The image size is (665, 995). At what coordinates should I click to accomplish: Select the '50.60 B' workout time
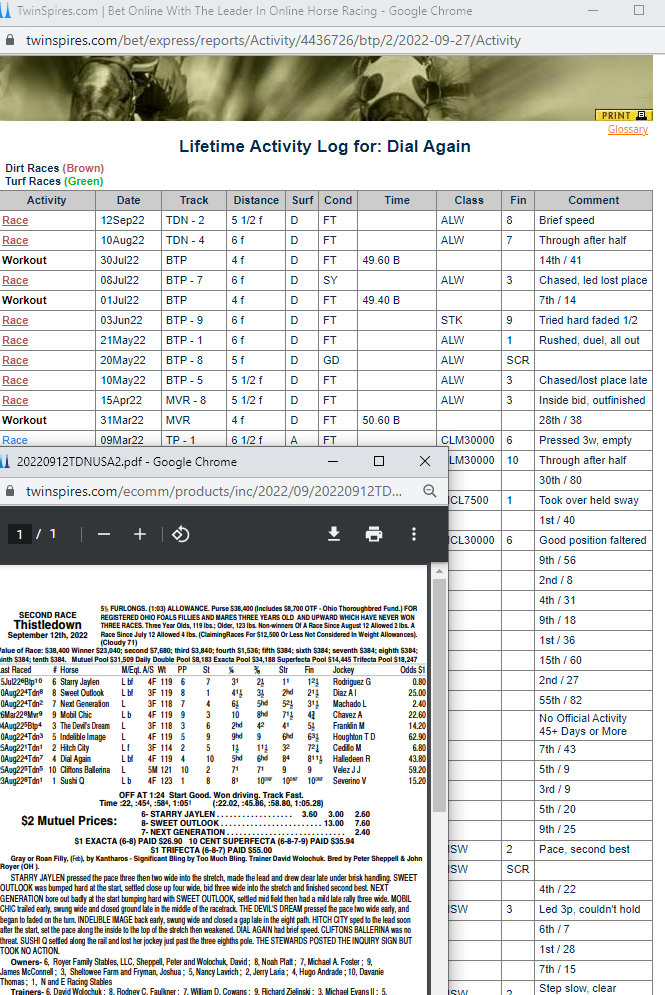coord(381,420)
